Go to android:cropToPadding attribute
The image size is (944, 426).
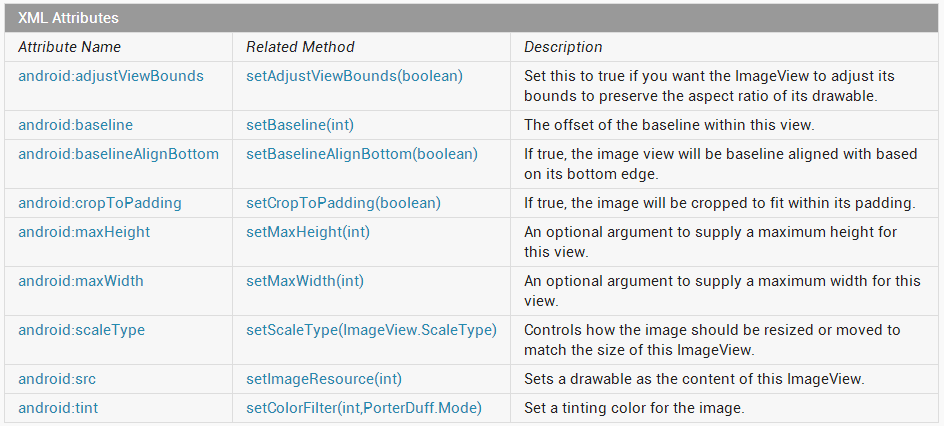[100, 203]
